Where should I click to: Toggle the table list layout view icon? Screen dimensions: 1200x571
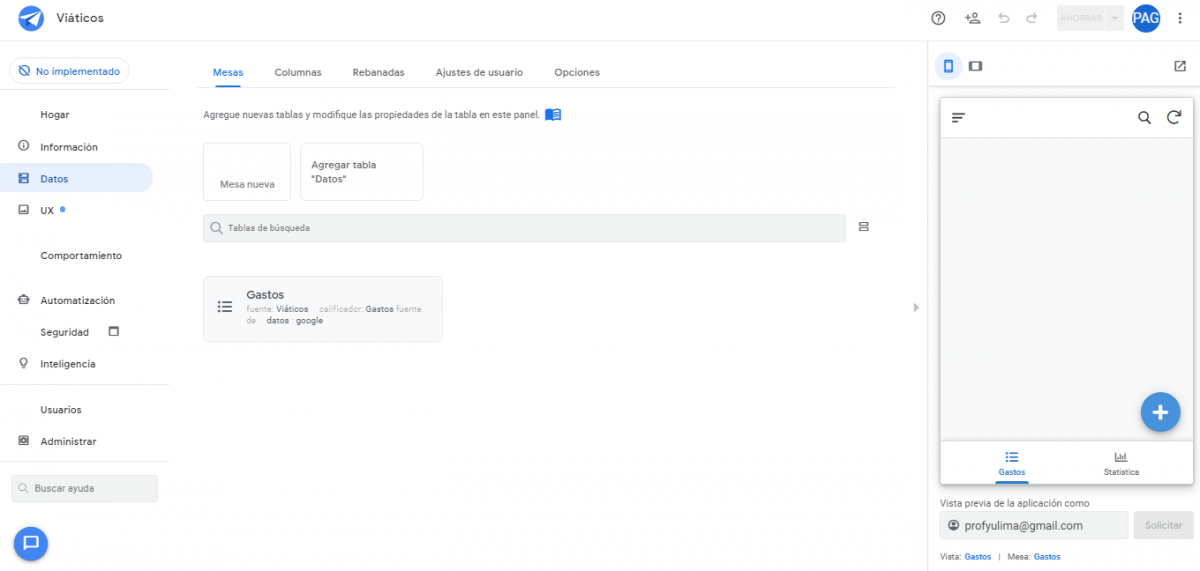point(864,227)
